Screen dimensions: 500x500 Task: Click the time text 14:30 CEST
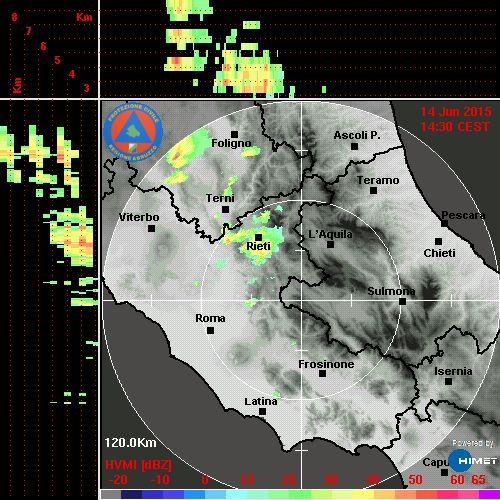pos(455,127)
